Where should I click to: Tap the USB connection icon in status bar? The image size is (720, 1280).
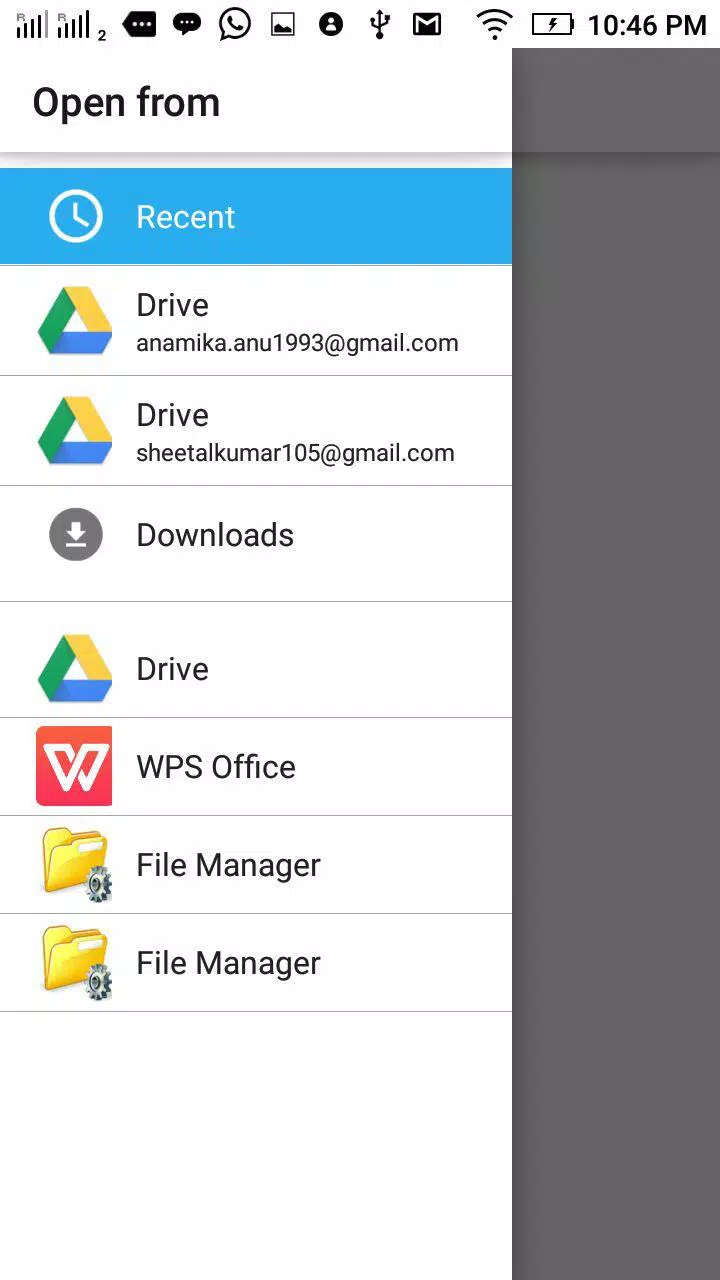click(x=379, y=24)
